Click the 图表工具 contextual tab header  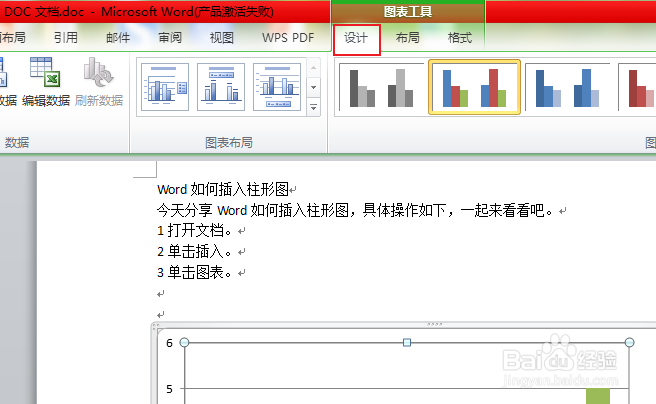(408, 12)
